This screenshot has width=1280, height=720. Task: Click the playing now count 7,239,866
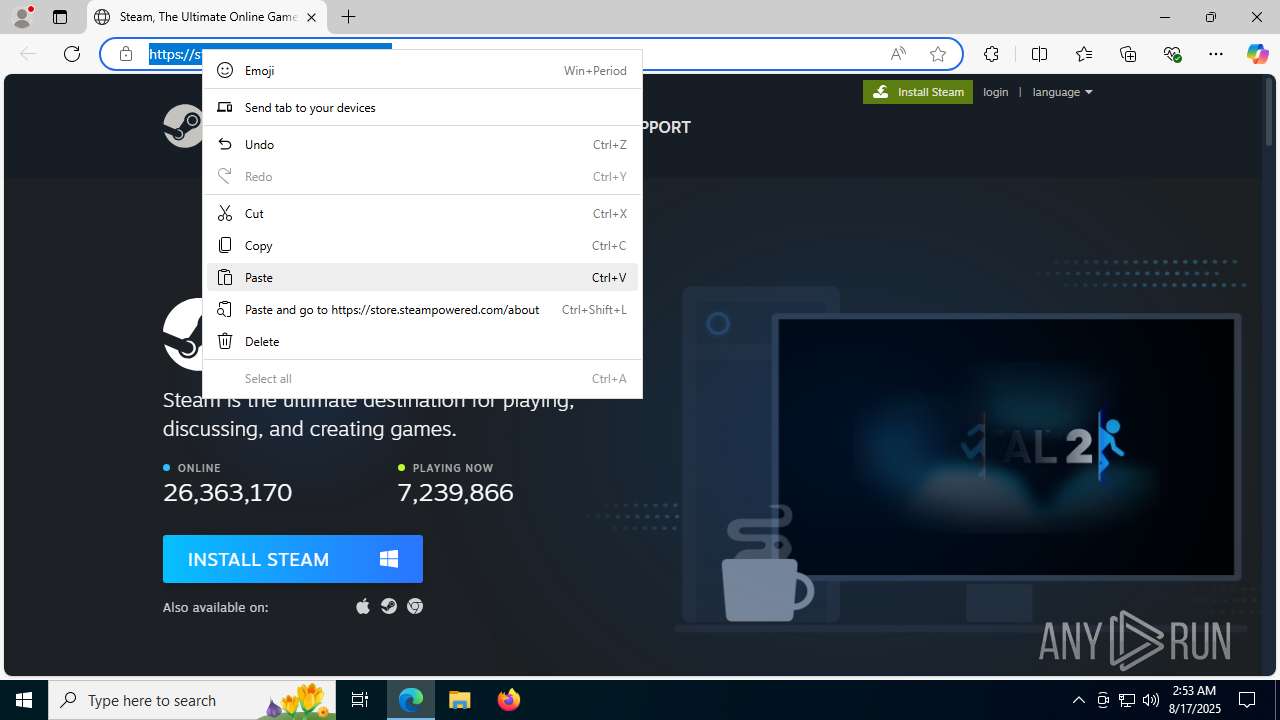[x=455, y=492]
